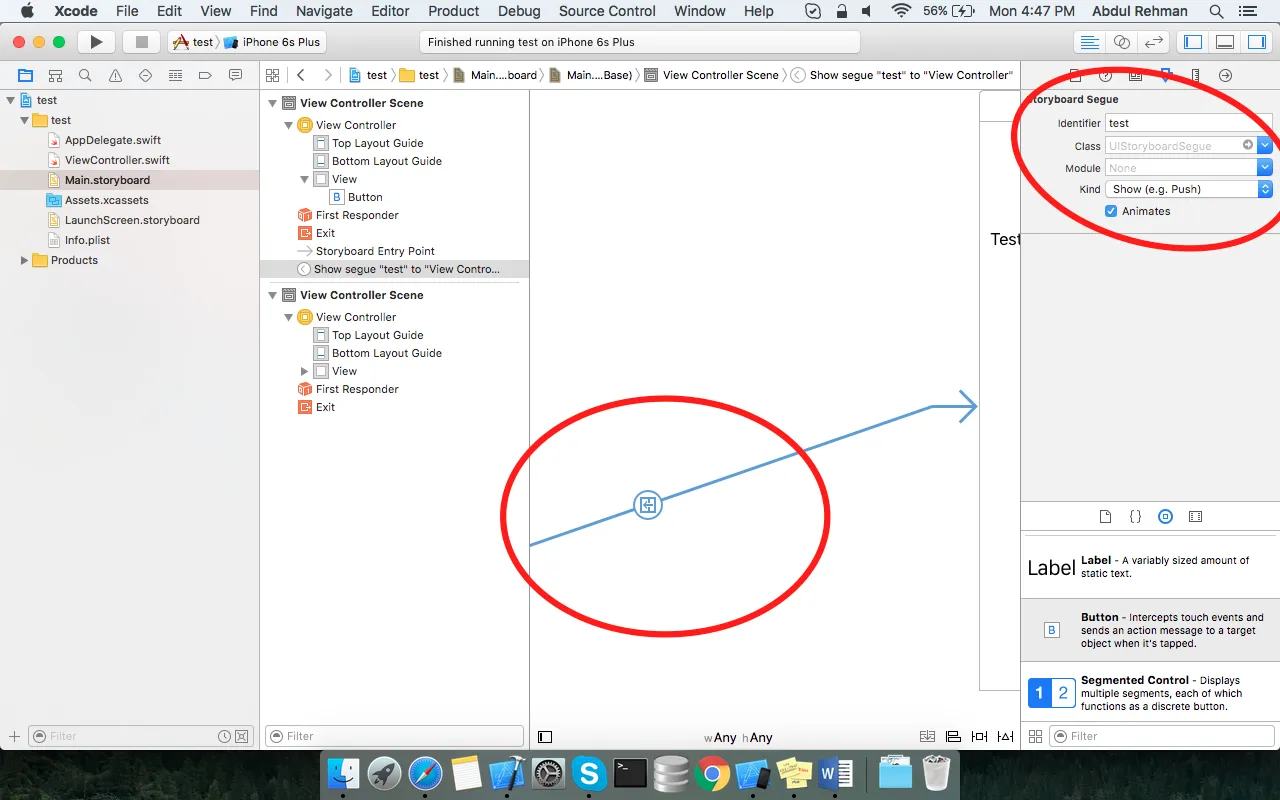Open Terminal from the Dock

(x=630, y=774)
